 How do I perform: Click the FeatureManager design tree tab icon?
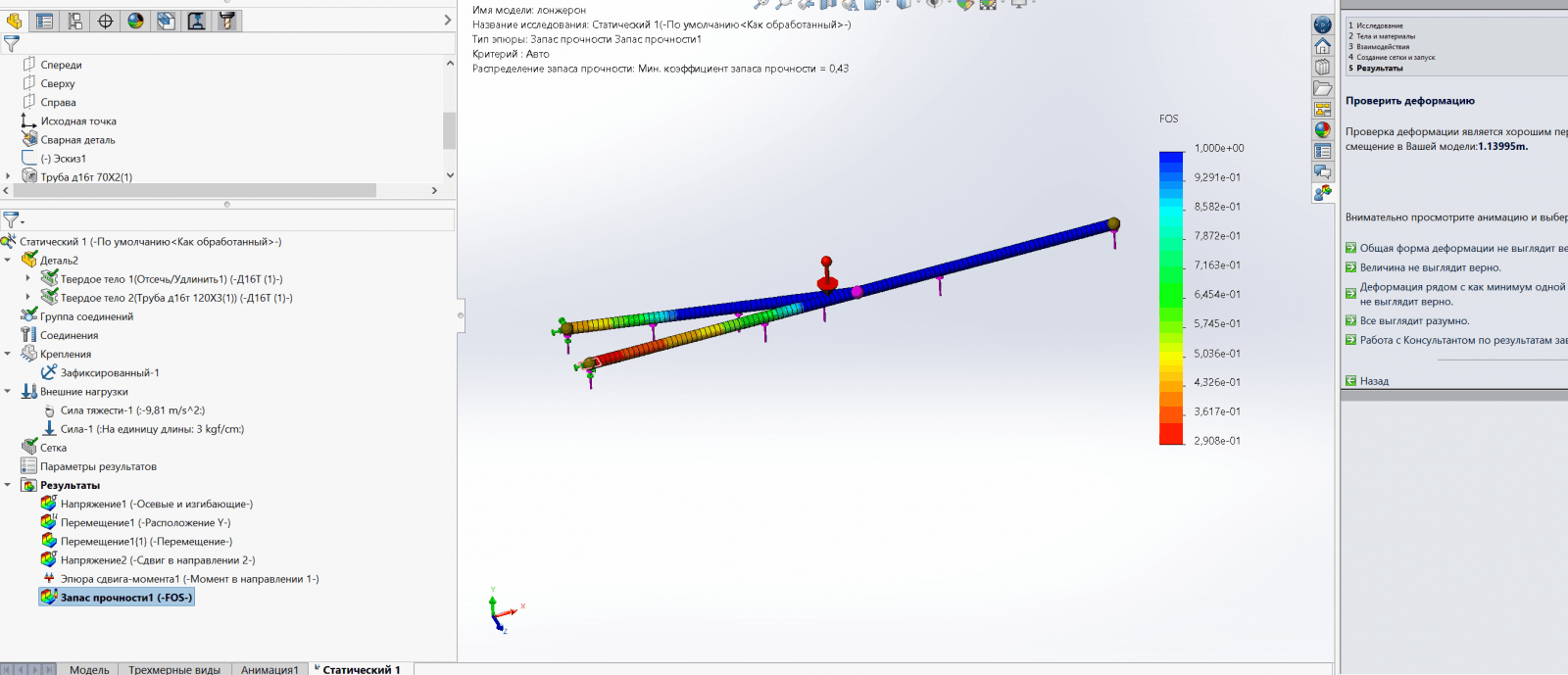[15, 21]
